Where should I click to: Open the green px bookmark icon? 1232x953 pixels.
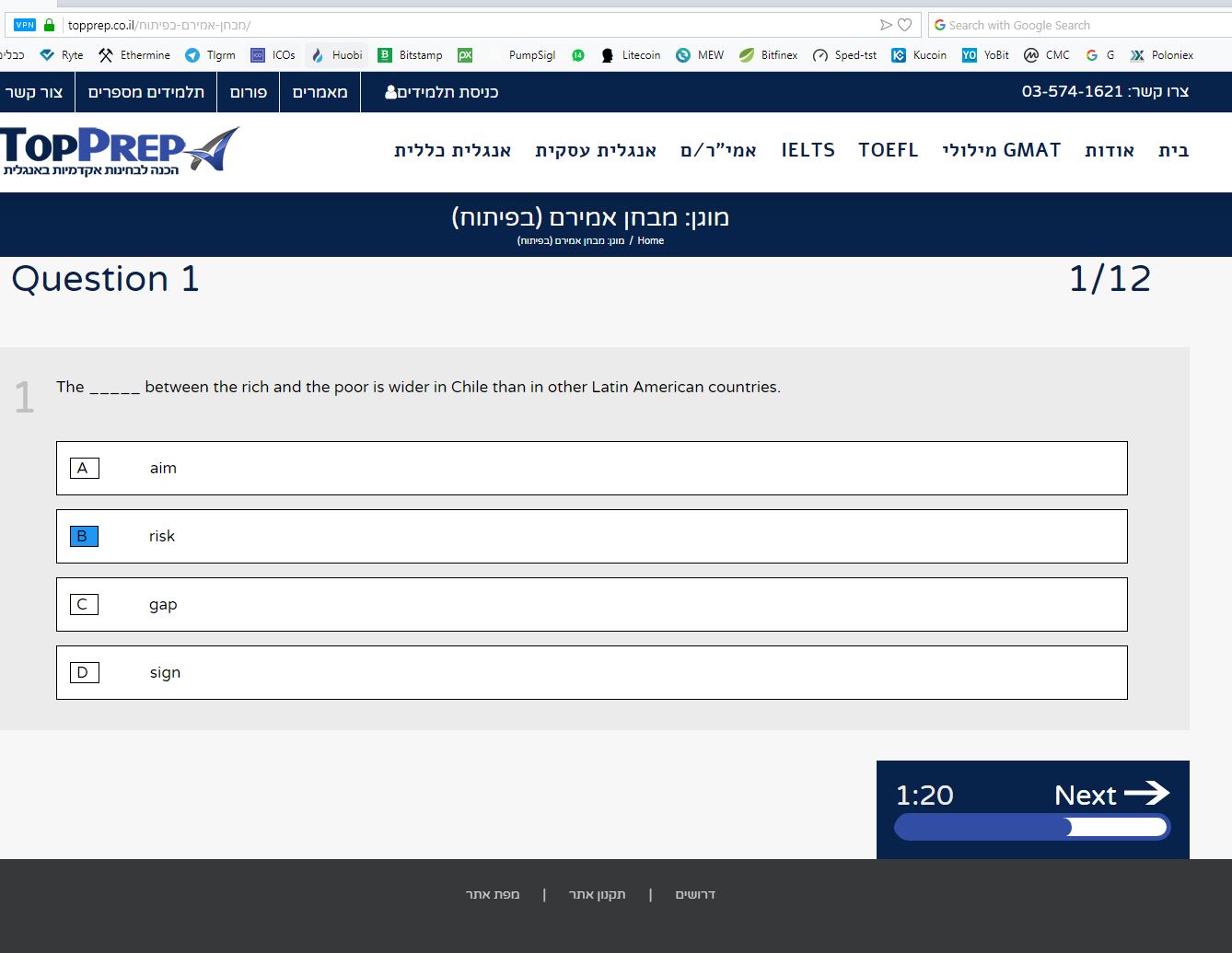pos(465,55)
